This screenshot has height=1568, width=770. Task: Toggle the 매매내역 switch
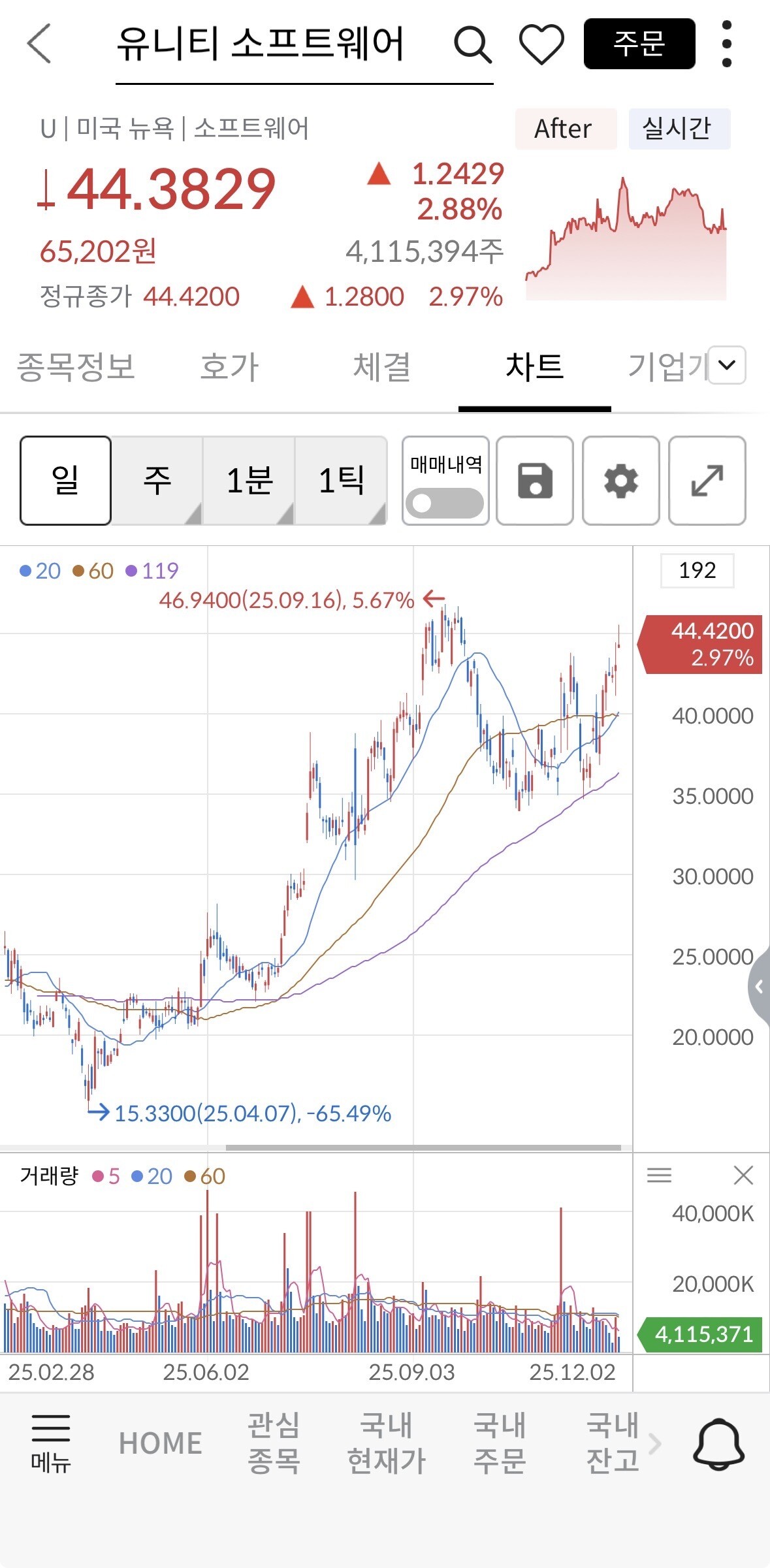(445, 504)
